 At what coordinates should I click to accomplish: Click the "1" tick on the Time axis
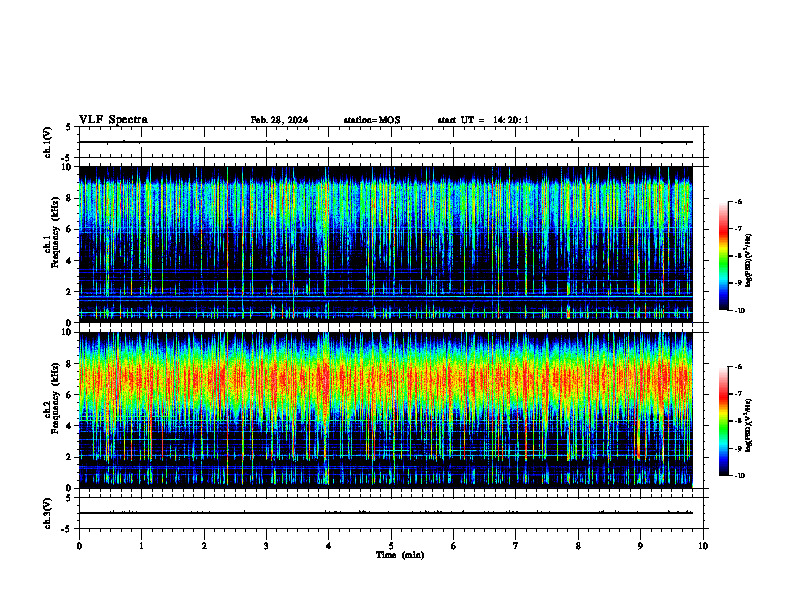pyautogui.click(x=141, y=546)
